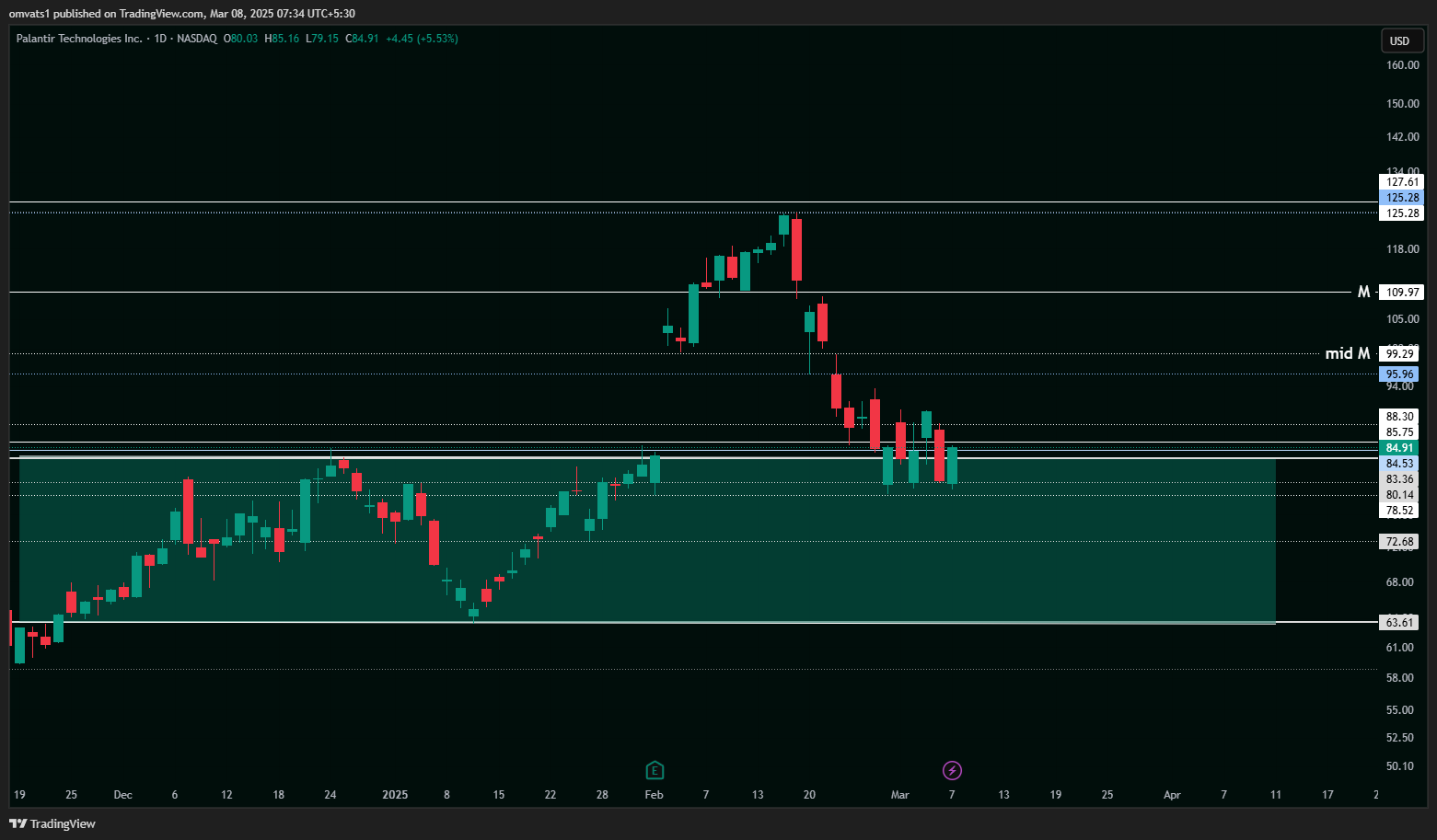
Task: Click the 78.52 price label
Action: [x=1399, y=511]
